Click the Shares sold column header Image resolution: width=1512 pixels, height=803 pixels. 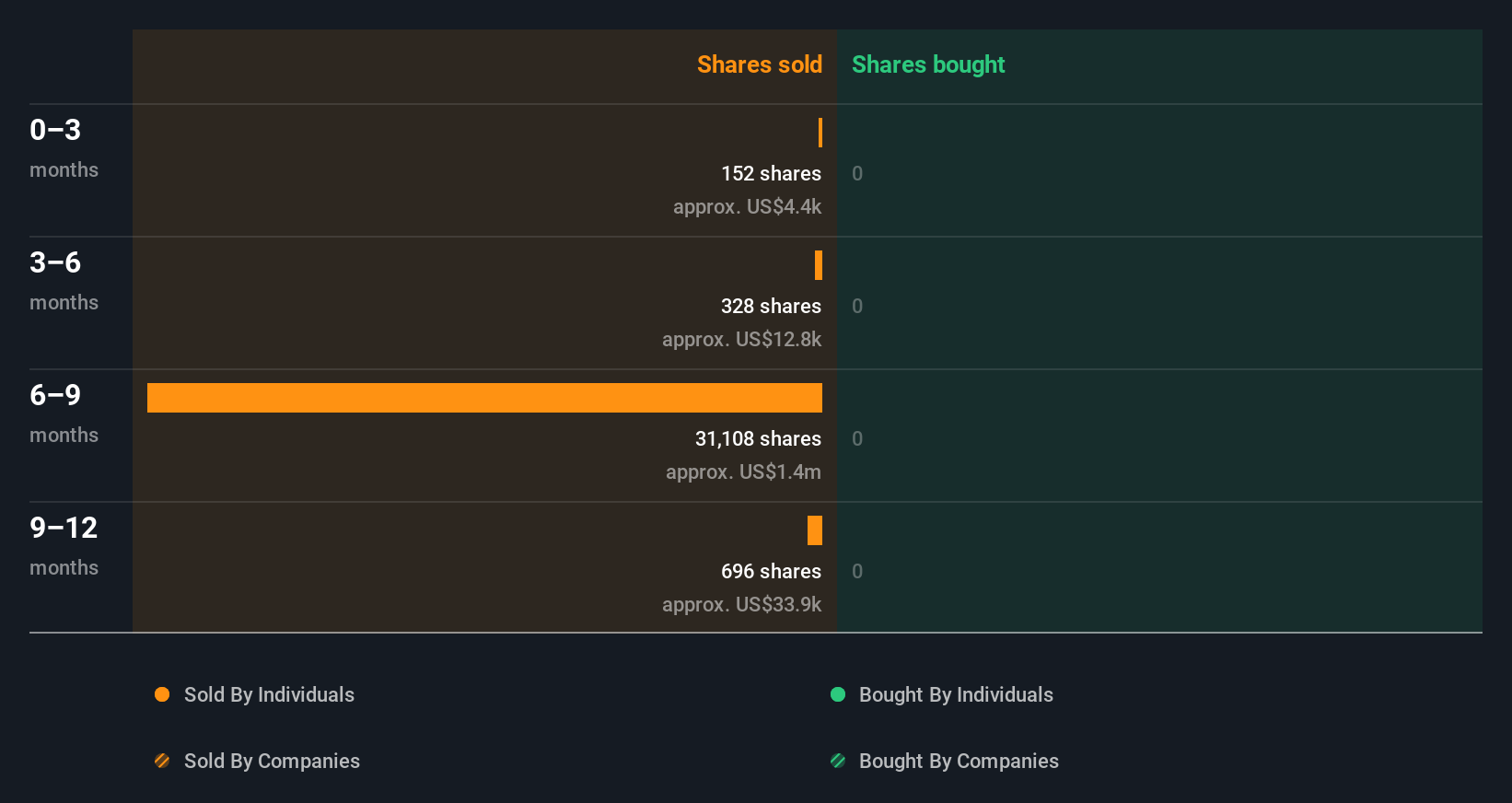(x=760, y=64)
